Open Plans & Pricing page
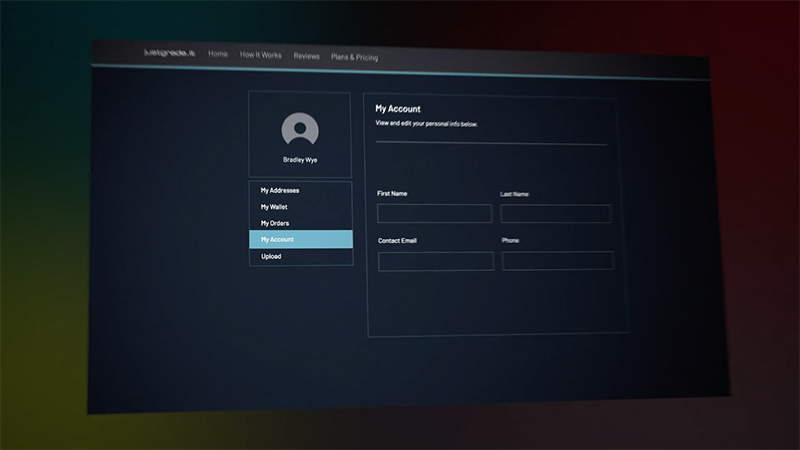Viewport: 800px width, 450px height. click(354, 58)
